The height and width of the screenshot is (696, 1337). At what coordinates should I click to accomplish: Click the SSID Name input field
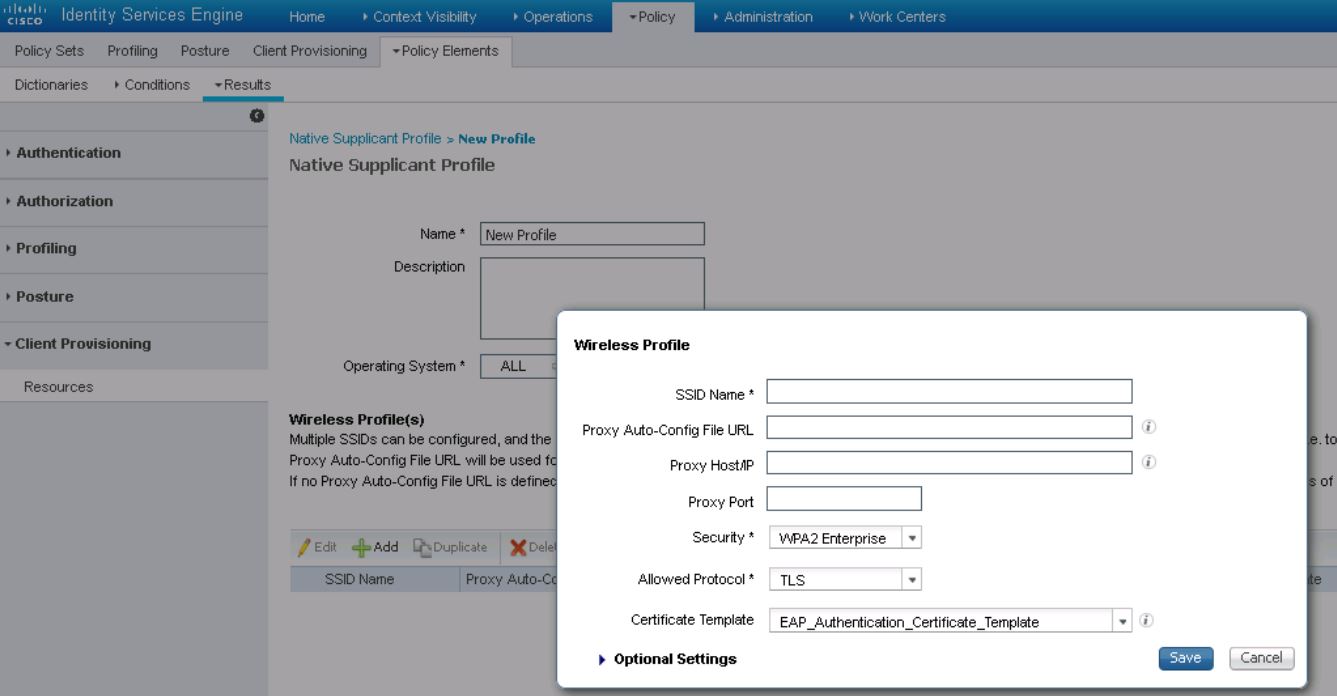coord(949,391)
